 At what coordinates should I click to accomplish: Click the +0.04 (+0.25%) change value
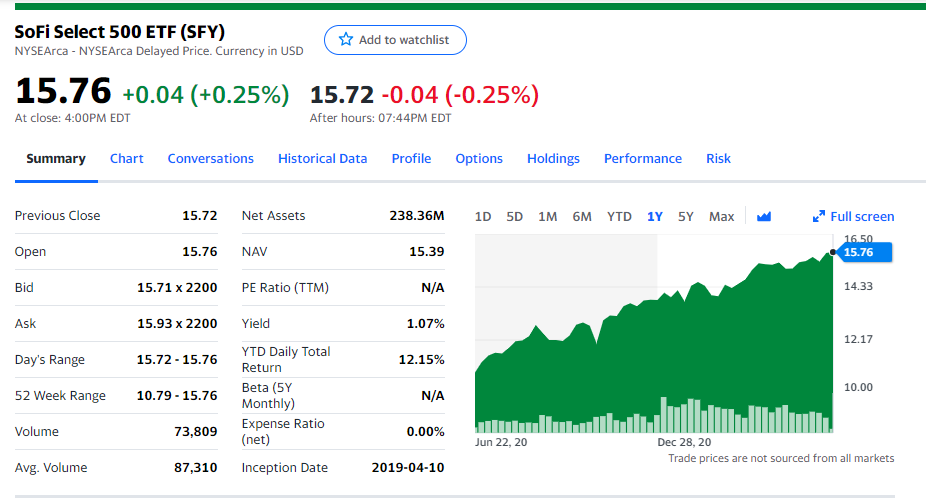(x=206, y=95)
